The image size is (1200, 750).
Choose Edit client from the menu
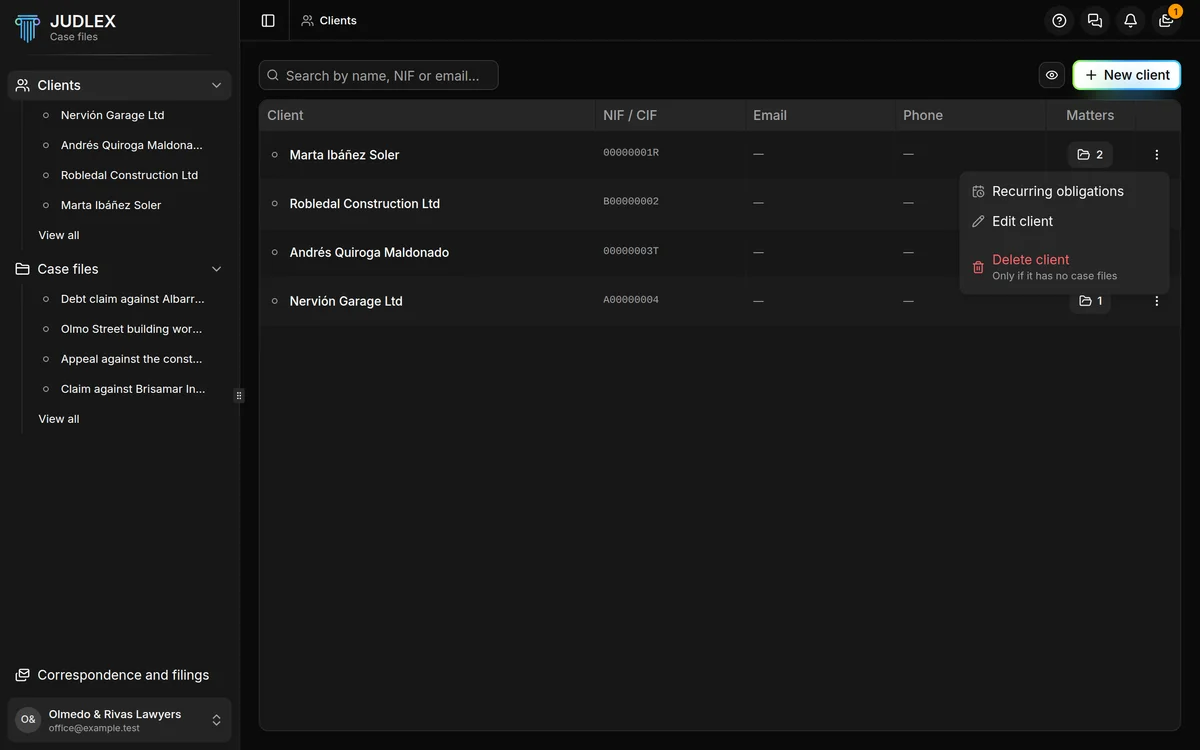(1064, 221)
